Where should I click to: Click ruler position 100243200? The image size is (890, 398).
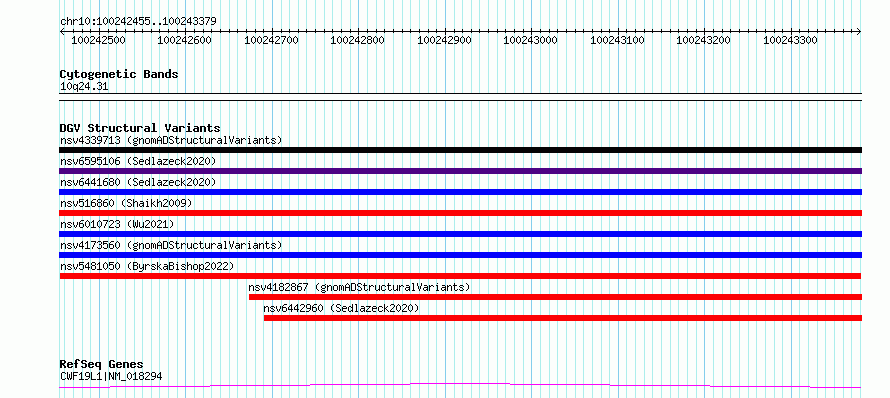(x=704, y=40)
